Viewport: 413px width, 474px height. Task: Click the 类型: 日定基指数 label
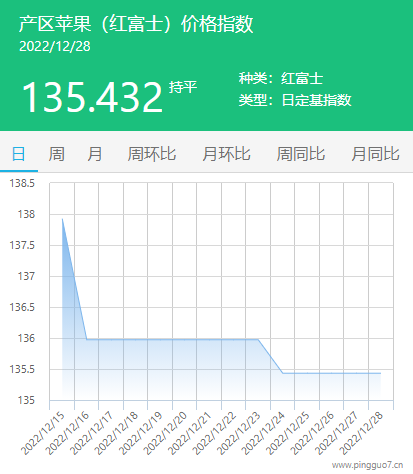coord(295,100)
